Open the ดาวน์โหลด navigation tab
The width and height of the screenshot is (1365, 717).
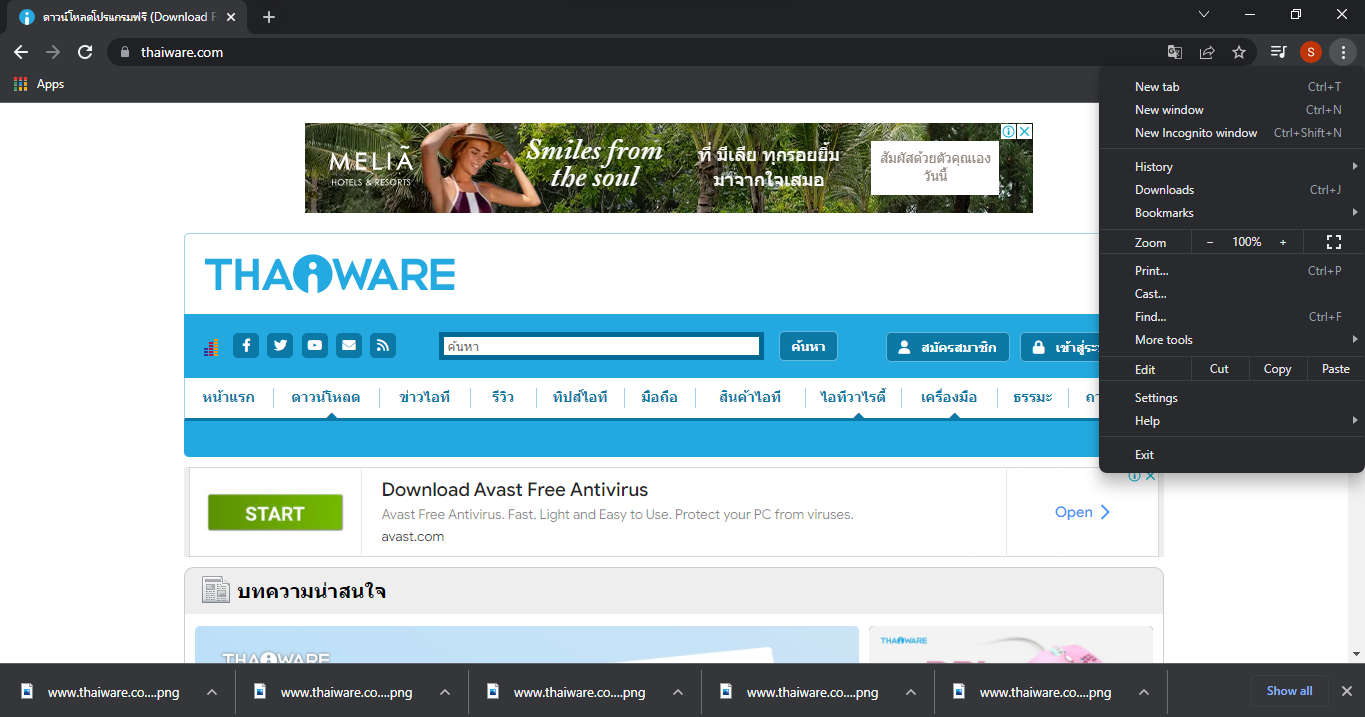326,397
